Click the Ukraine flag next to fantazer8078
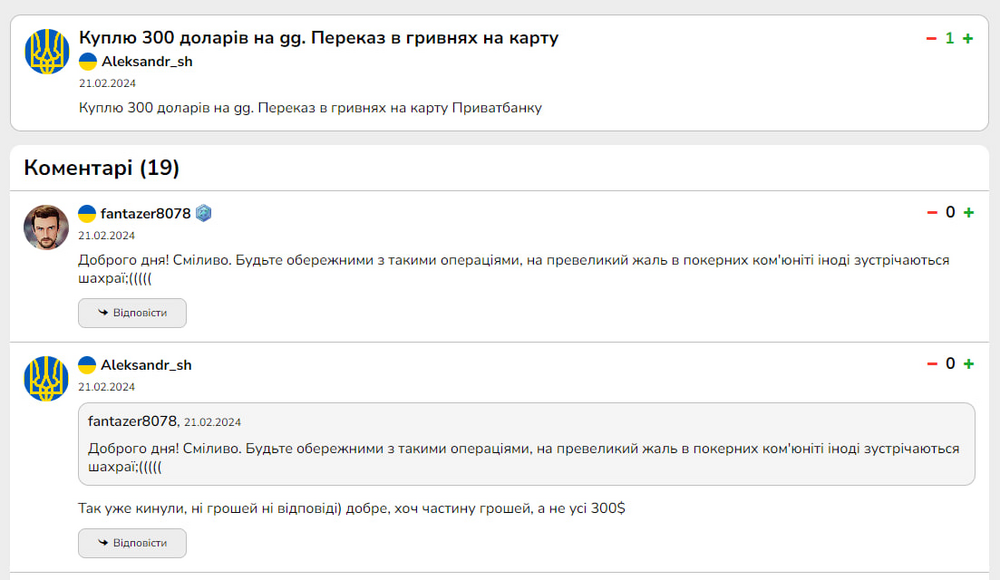 coord(87,213)
